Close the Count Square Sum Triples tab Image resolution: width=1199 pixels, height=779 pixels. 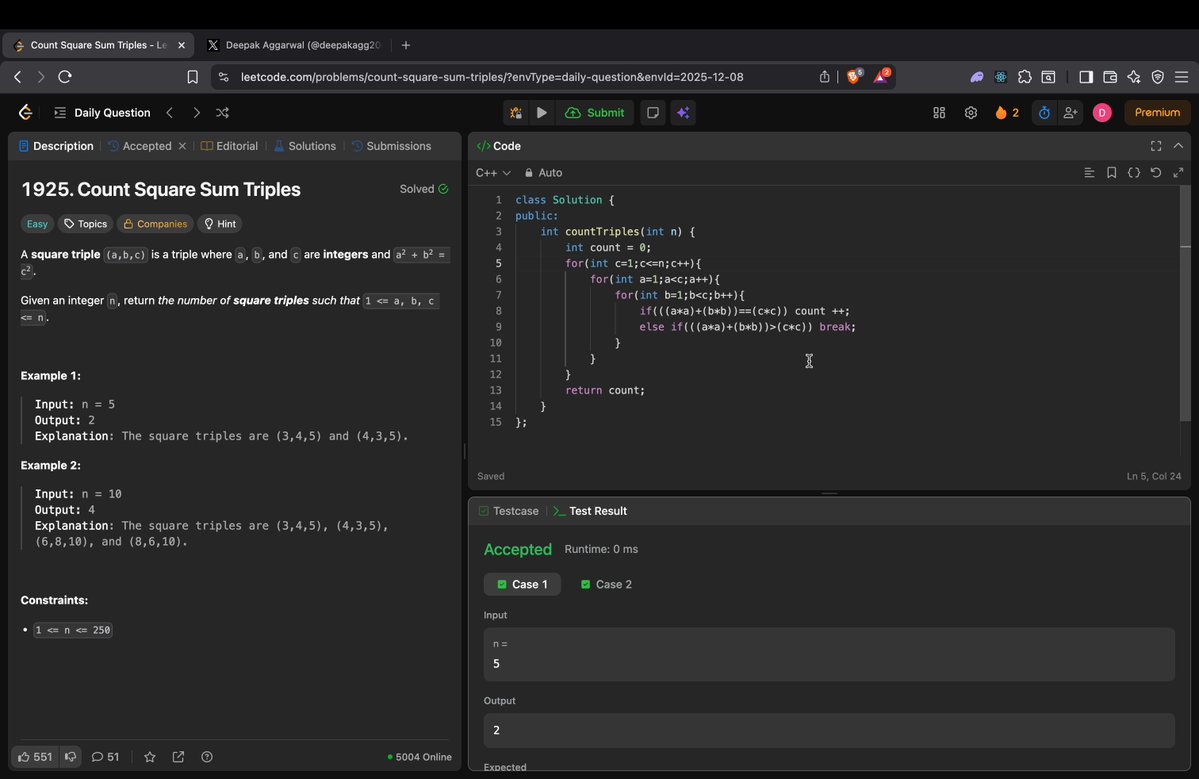[181, 45]
